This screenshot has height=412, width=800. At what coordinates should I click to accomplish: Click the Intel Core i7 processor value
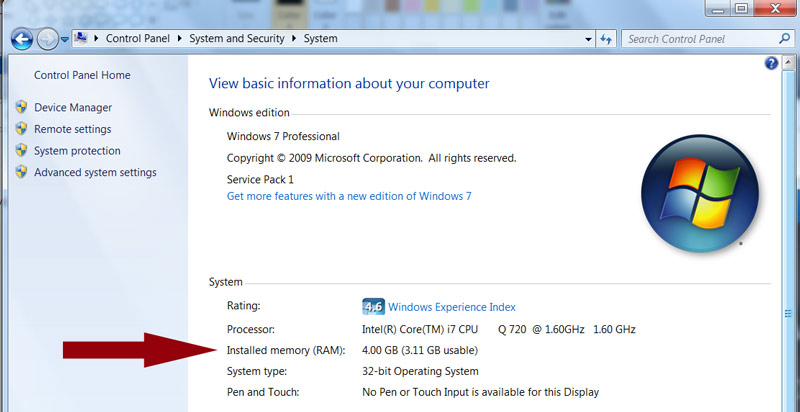pos(498,329)
